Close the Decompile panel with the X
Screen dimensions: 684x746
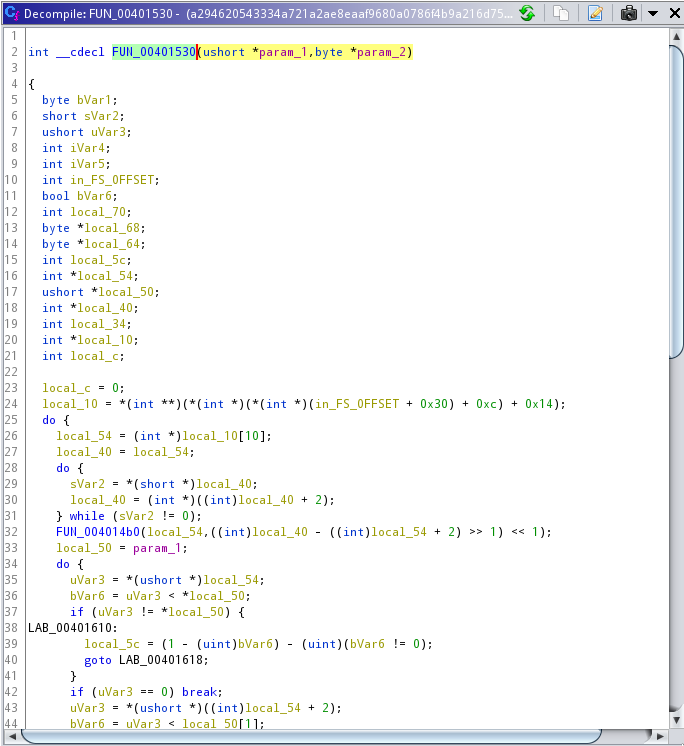672,13
